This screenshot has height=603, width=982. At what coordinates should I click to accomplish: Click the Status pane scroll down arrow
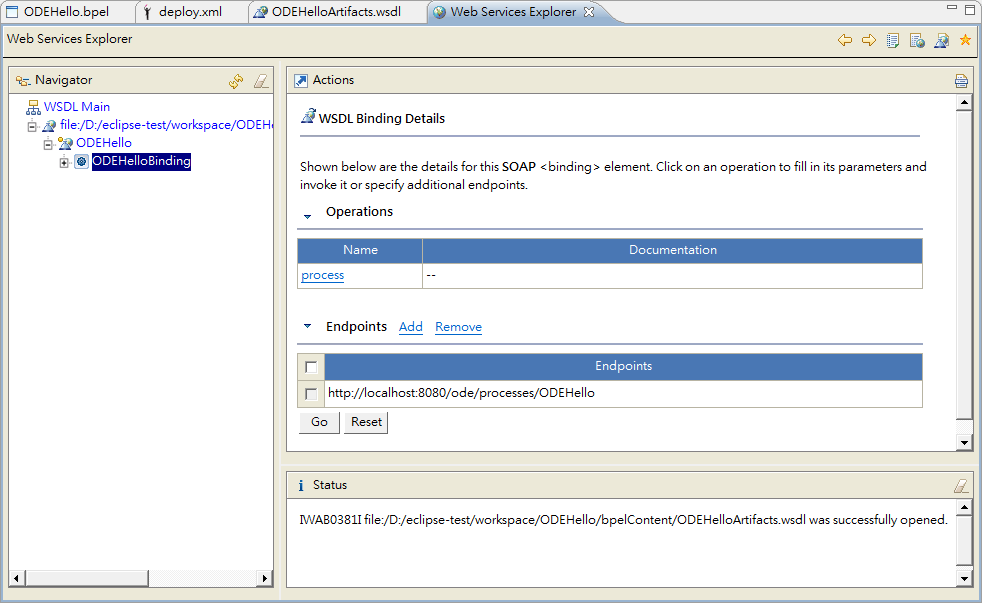[964, 579]
